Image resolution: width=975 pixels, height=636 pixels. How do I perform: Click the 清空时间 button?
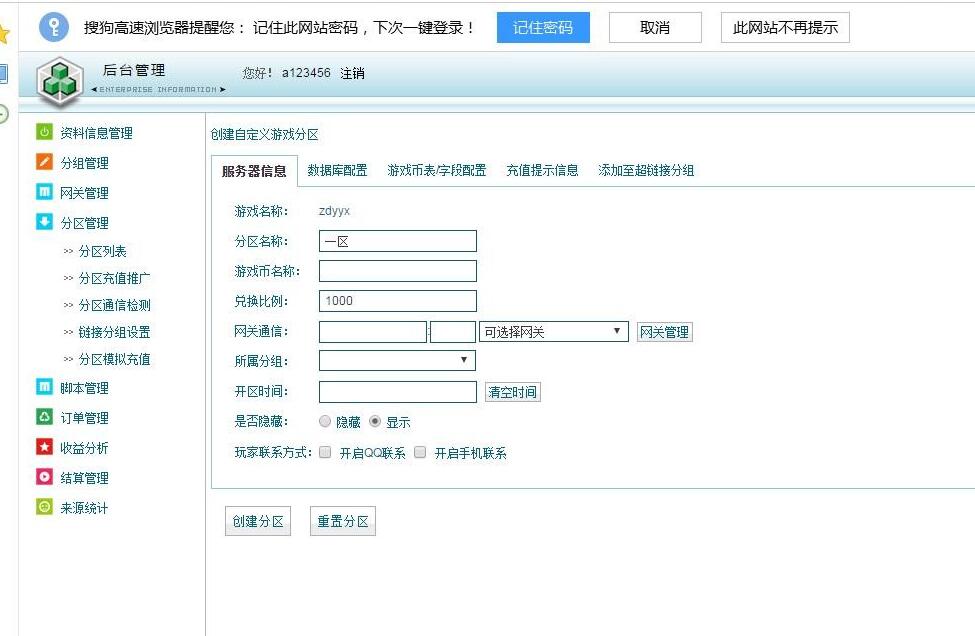coord(512,392)
